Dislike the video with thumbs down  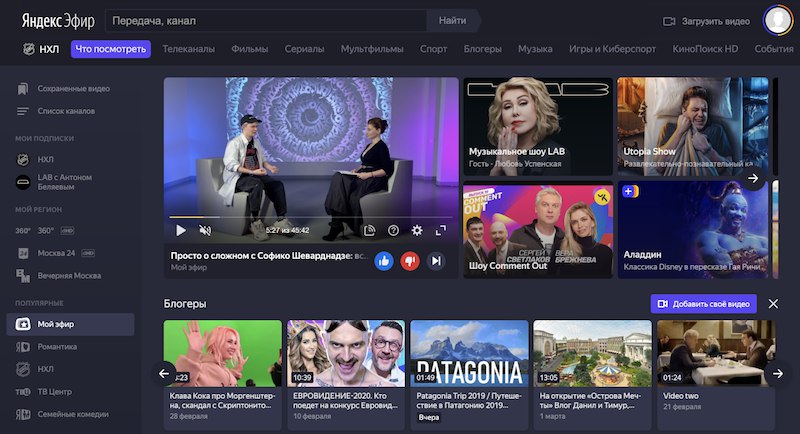(x=410, y=261)
